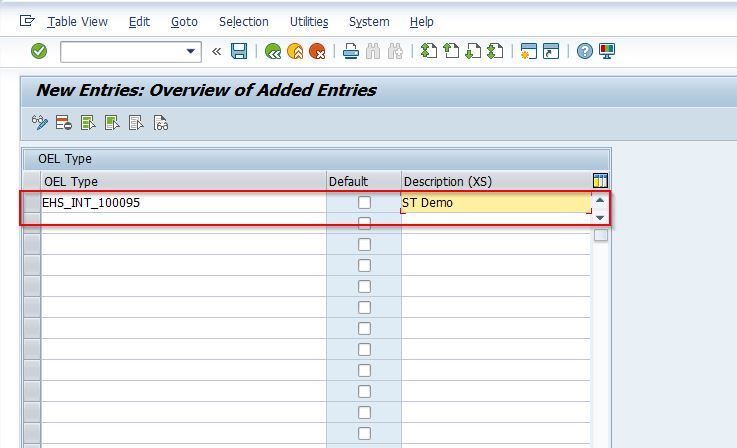Click the Default column header

(364, 181)
